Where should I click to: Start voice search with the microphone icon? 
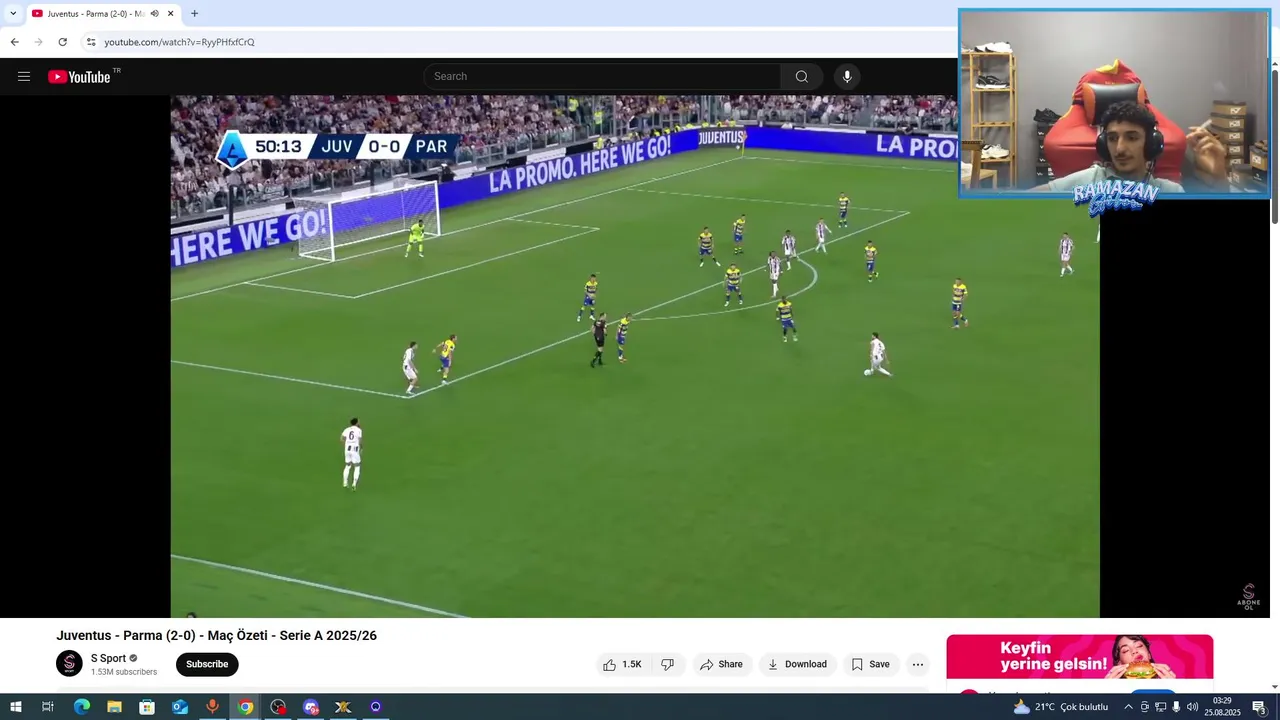[x=847, y=77]
